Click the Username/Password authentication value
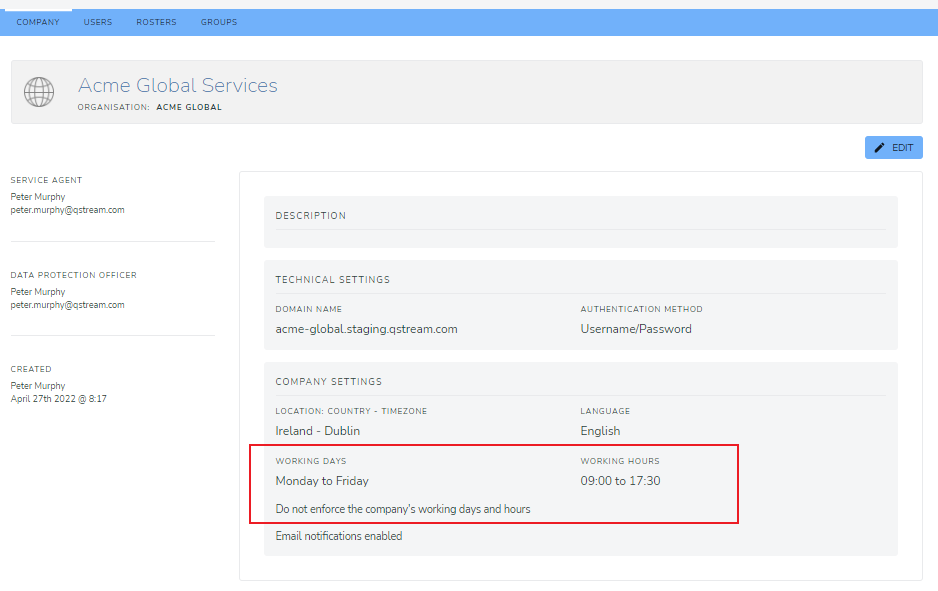 pyautogui.click(x=636, y=329)
